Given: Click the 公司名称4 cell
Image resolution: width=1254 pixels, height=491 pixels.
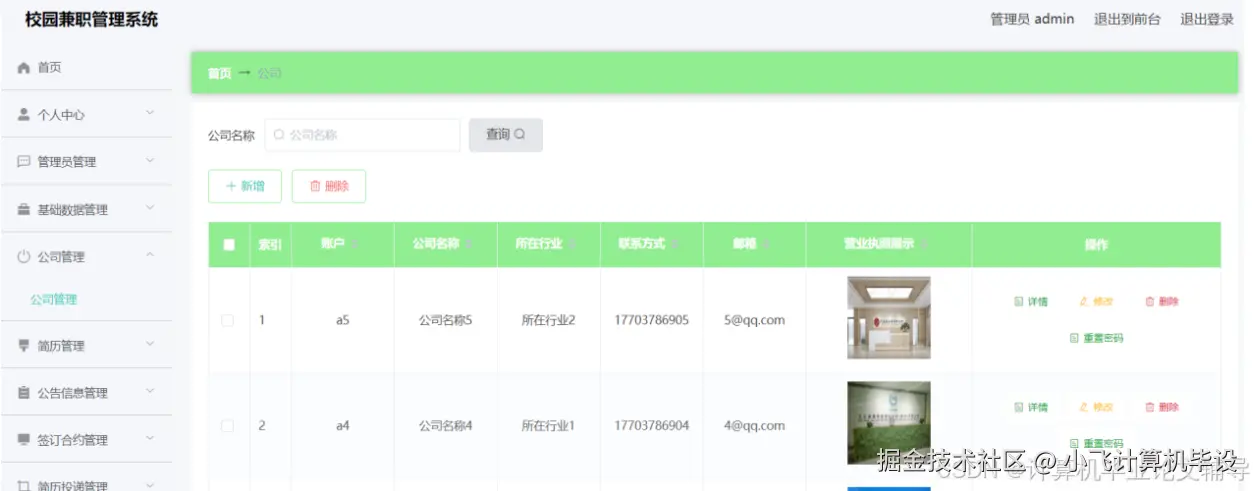Looking at the screenshot, I should [445, 425].
